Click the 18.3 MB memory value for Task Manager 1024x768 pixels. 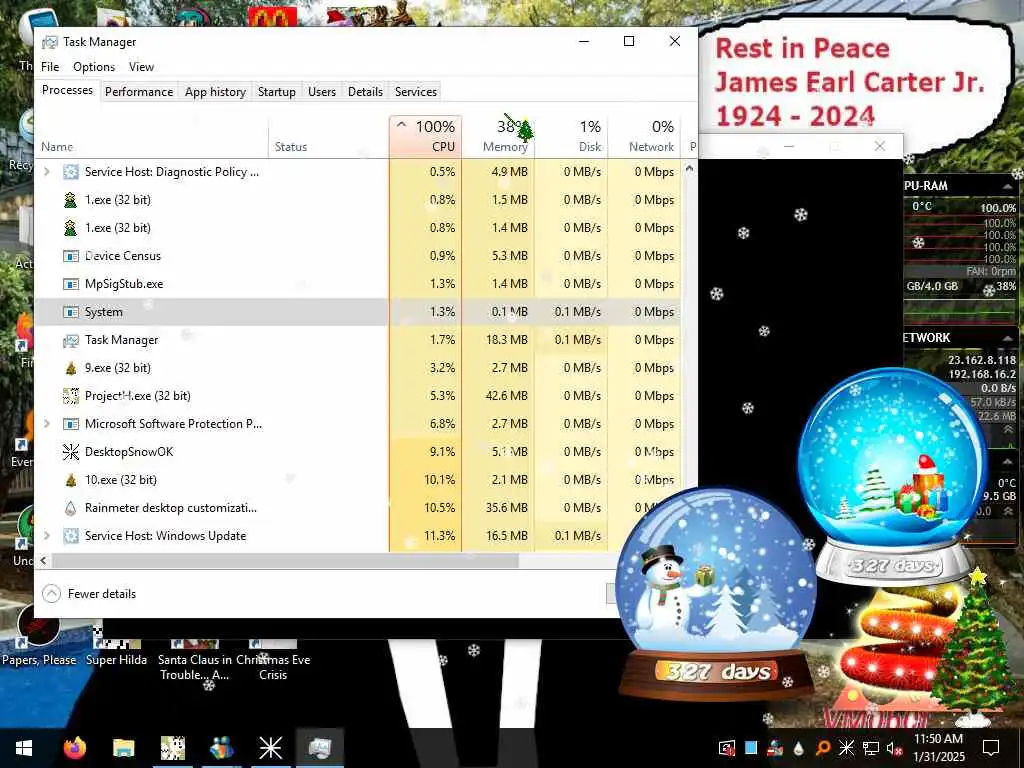pos(506,340)
